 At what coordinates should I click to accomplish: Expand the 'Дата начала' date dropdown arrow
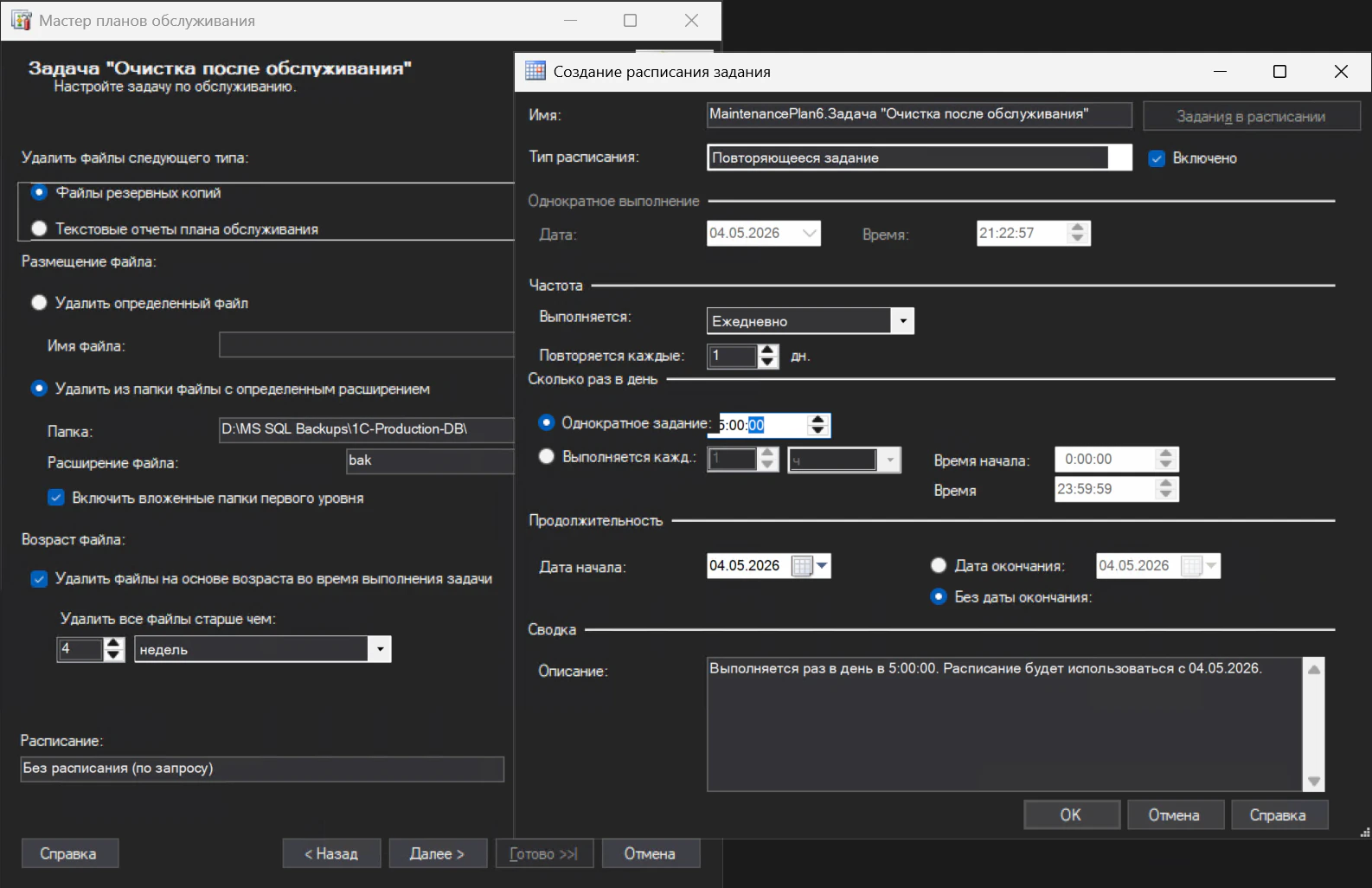click(x=822, y=566)
